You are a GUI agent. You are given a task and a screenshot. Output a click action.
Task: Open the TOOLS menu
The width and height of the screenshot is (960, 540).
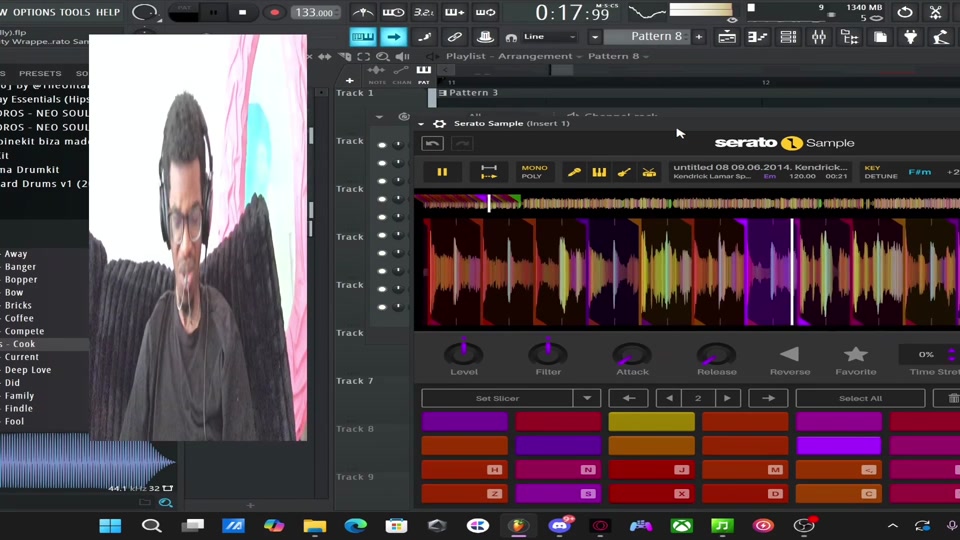coord(75,12)
